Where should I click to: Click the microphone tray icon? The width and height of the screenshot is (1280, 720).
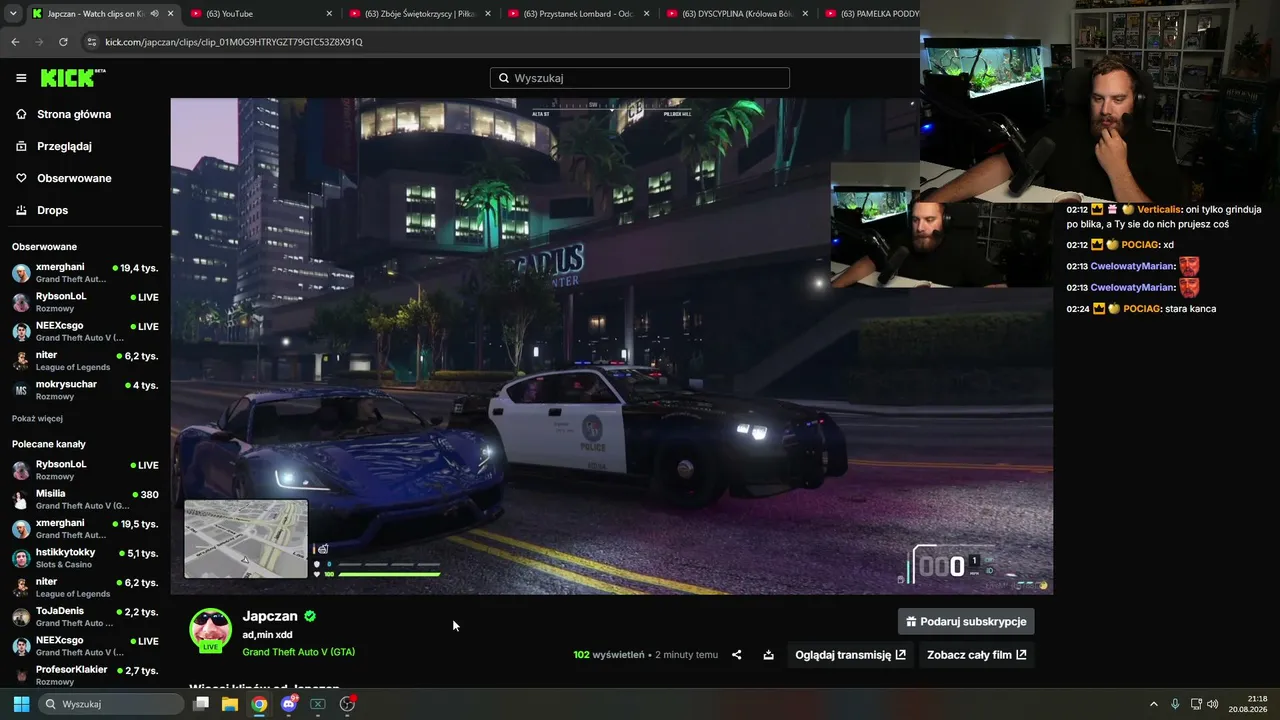(1175, 704)
